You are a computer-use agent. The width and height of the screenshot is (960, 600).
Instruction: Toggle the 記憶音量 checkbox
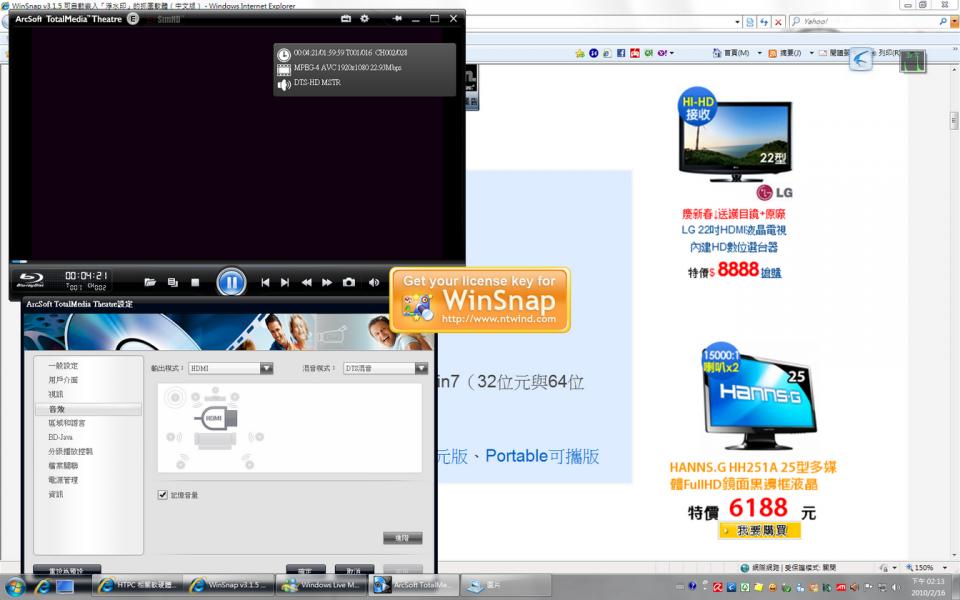pos(162,495)
